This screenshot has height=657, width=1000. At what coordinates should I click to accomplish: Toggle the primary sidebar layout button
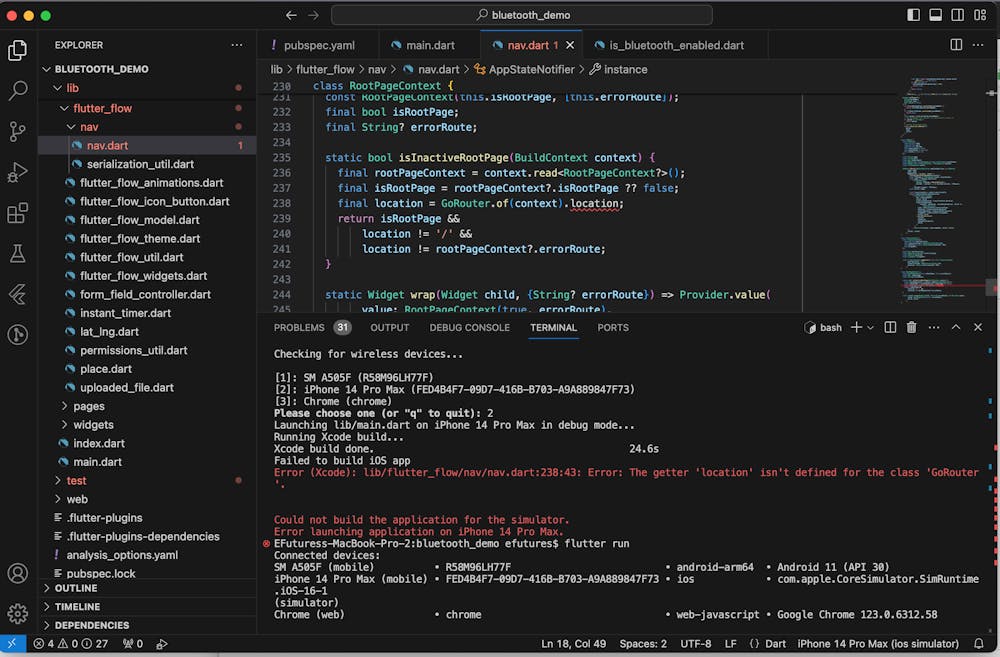tap(913, 15)
